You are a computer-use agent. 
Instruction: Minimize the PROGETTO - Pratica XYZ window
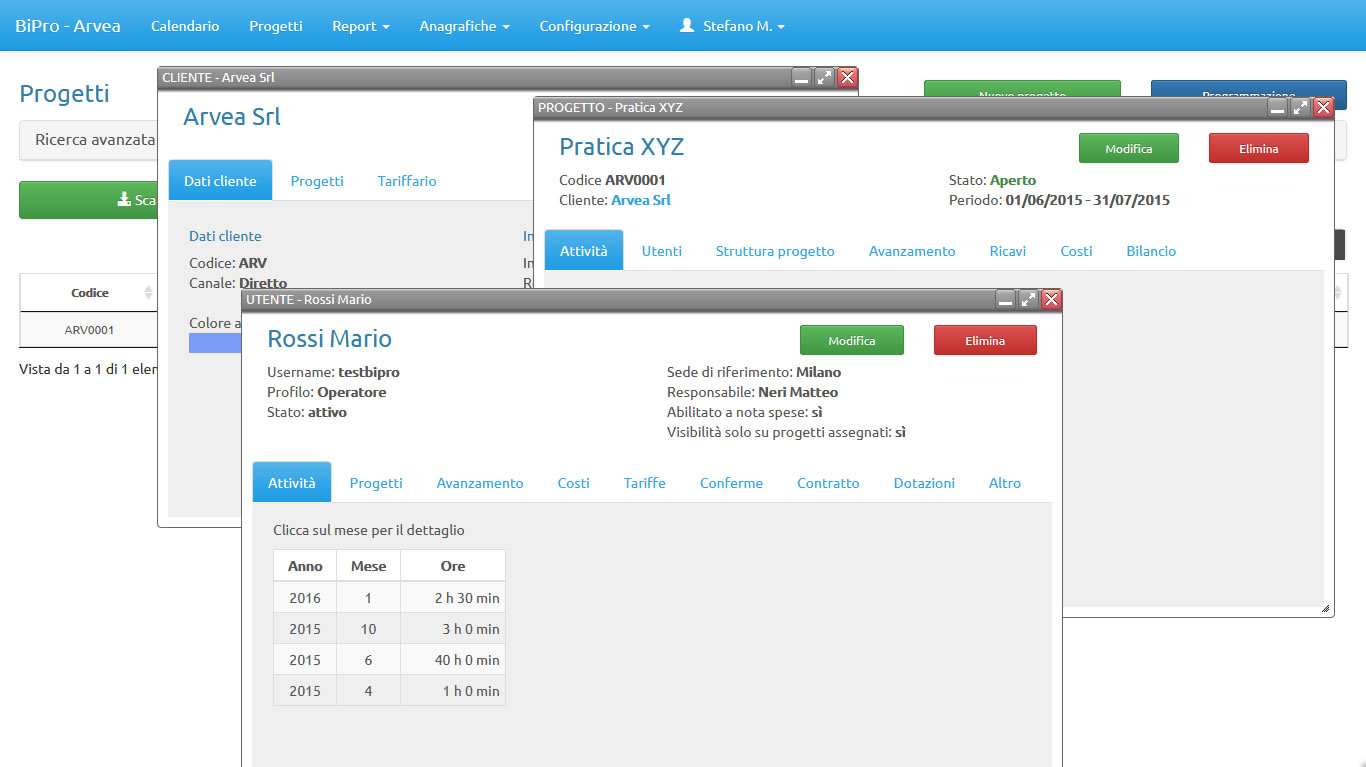(1277, 107)
